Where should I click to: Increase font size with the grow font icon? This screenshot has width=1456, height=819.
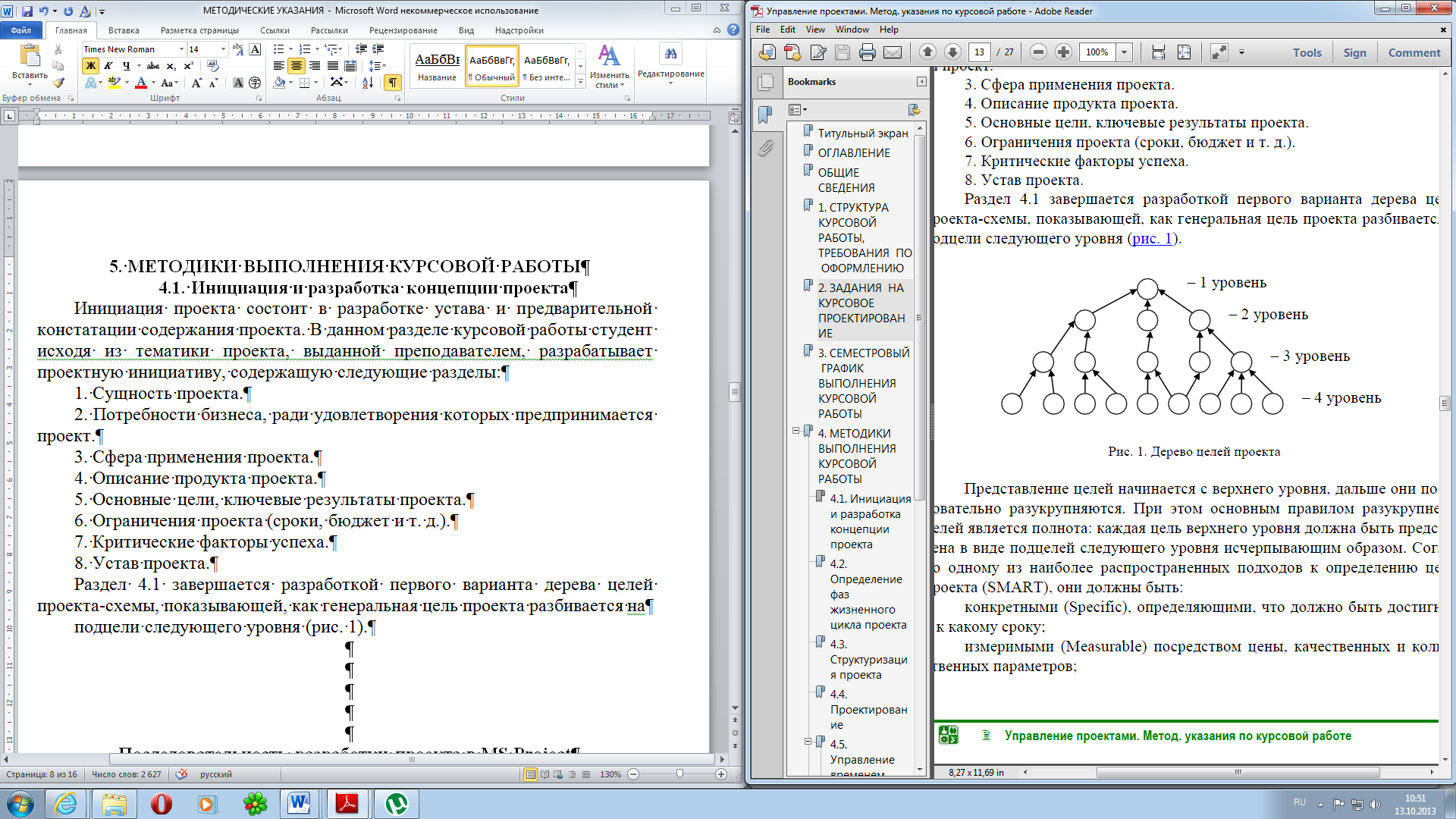196,83
